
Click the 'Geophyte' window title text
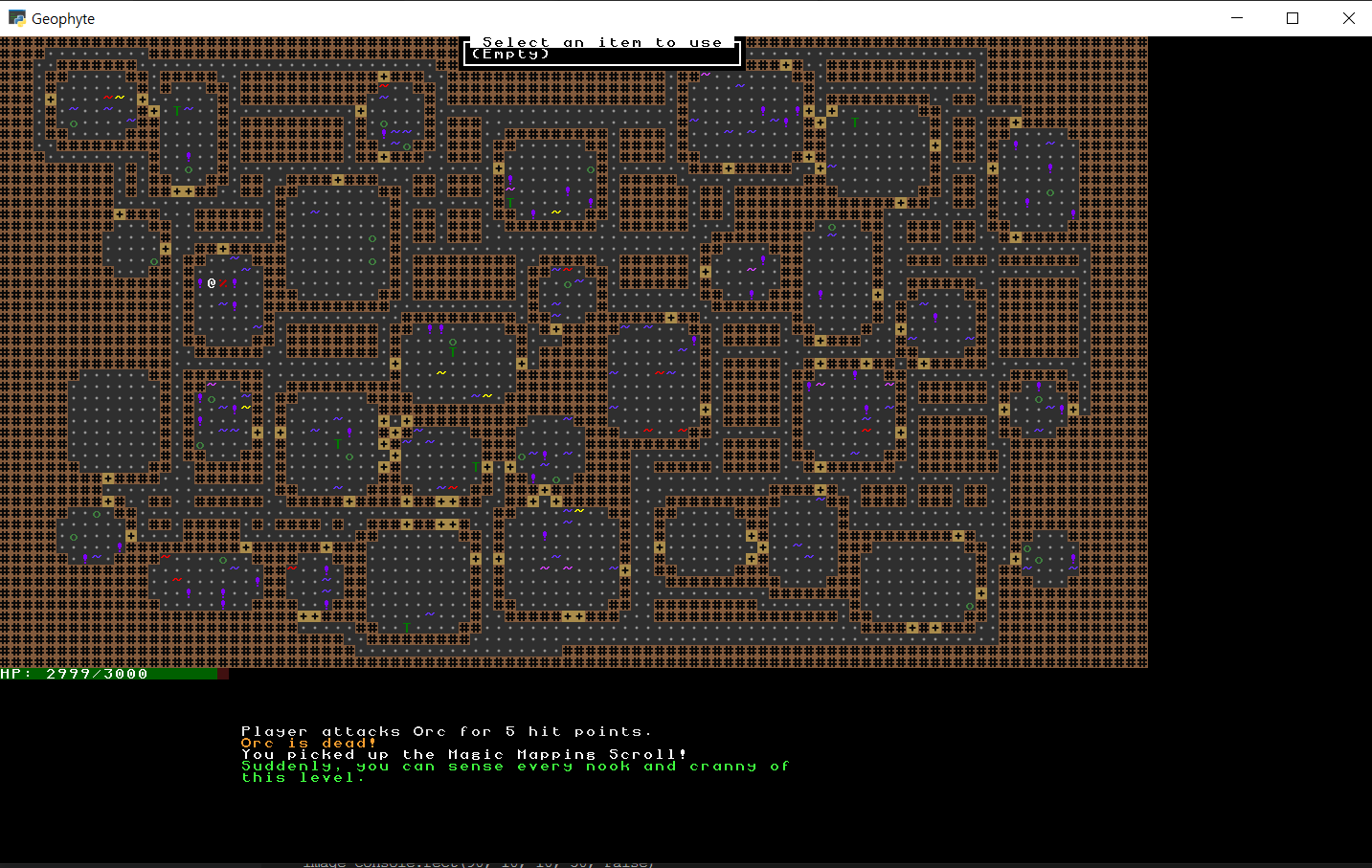(x=63, y=18)
